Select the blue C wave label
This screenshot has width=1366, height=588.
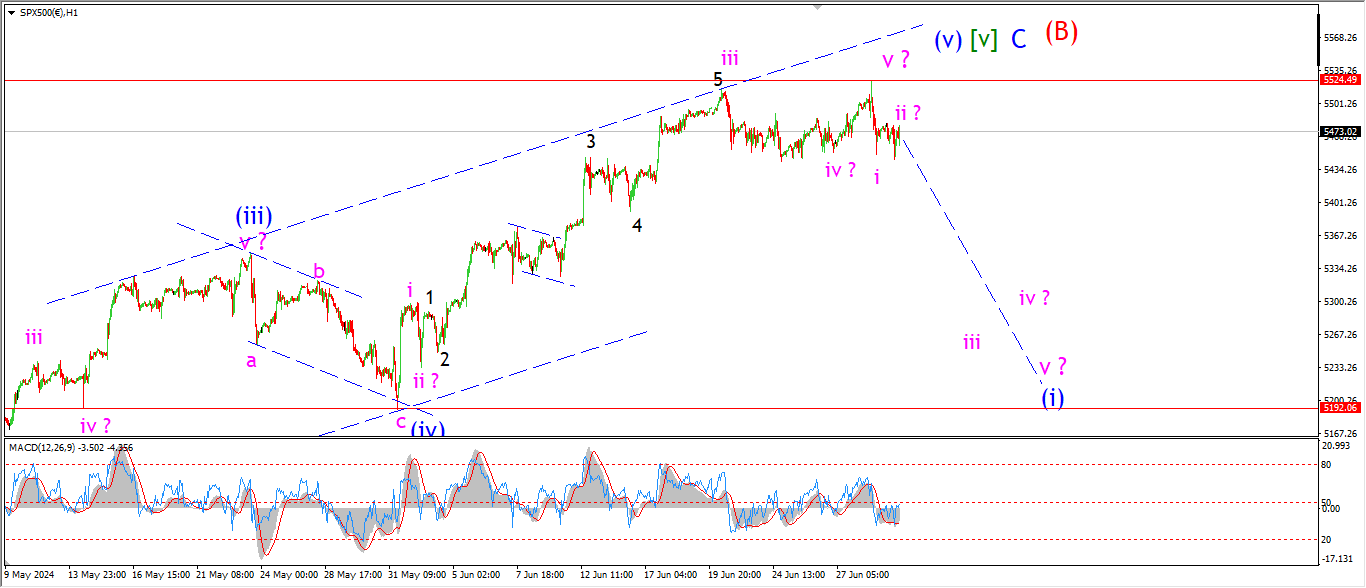click(1018, 40)
